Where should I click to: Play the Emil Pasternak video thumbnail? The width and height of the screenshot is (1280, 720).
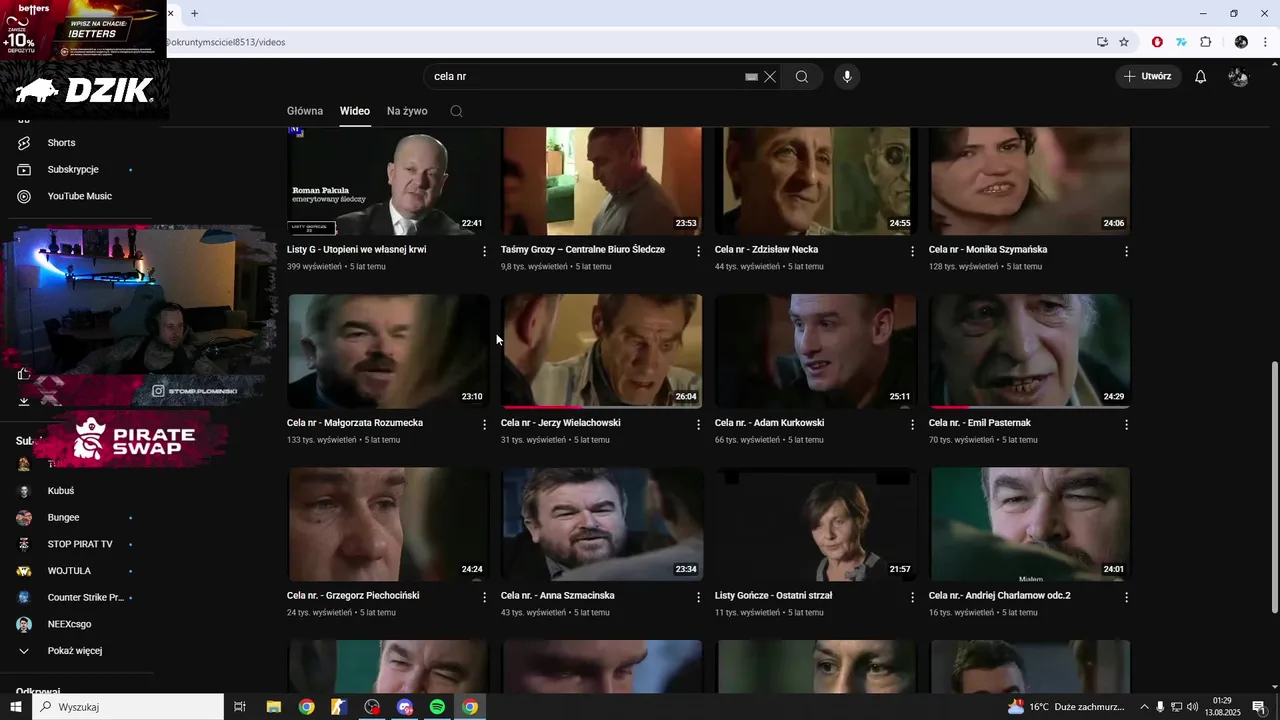(x=1030, y=351)
